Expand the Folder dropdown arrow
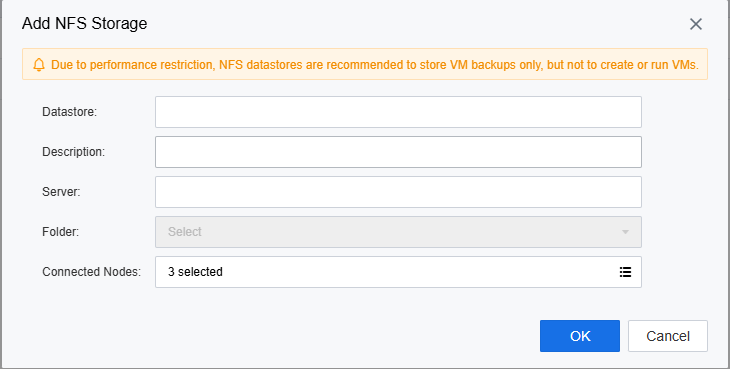Viewport: 730px width, 369px height. (x=625, y=232)
